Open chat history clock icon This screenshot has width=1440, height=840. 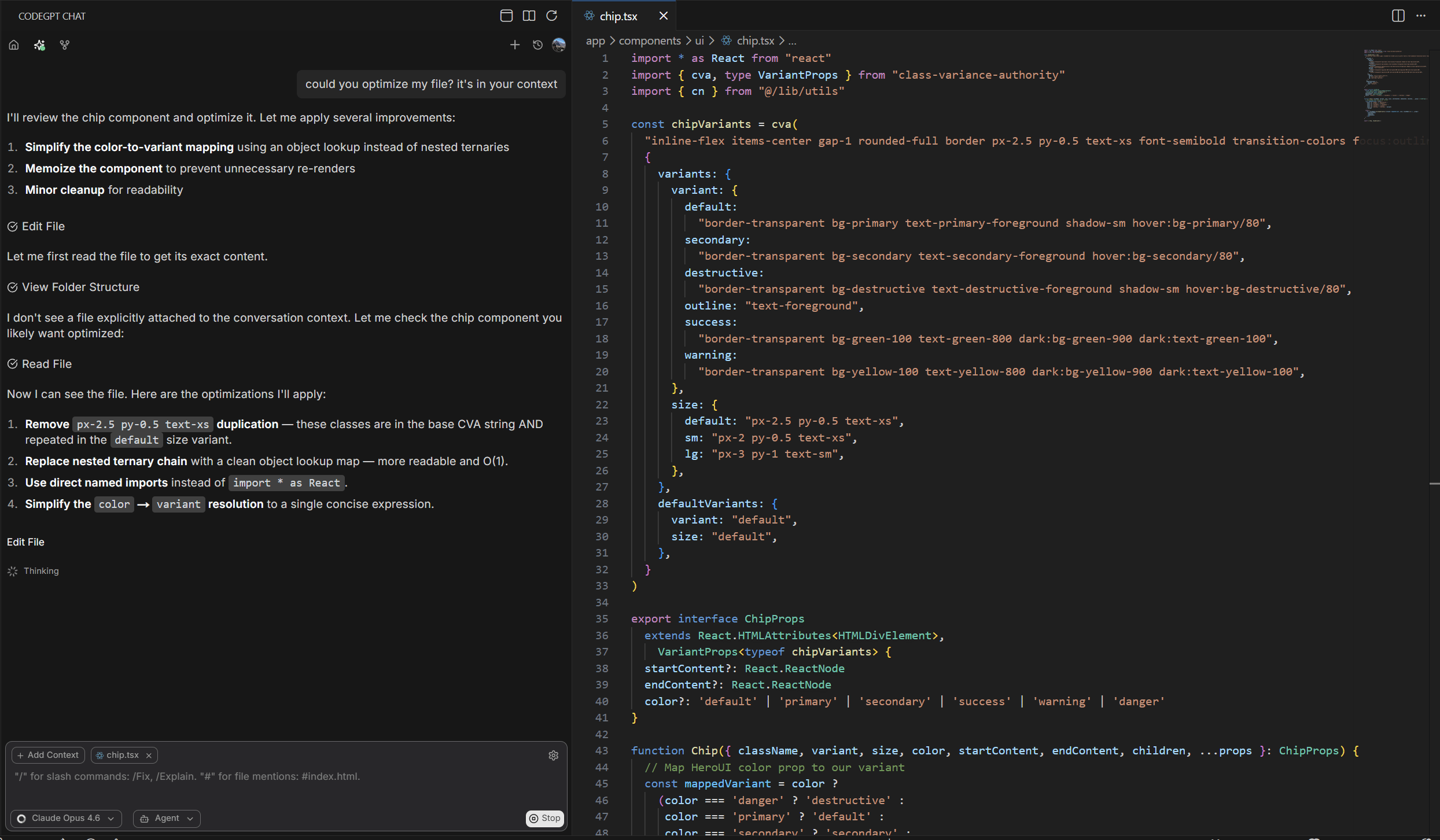pos(537,45)
